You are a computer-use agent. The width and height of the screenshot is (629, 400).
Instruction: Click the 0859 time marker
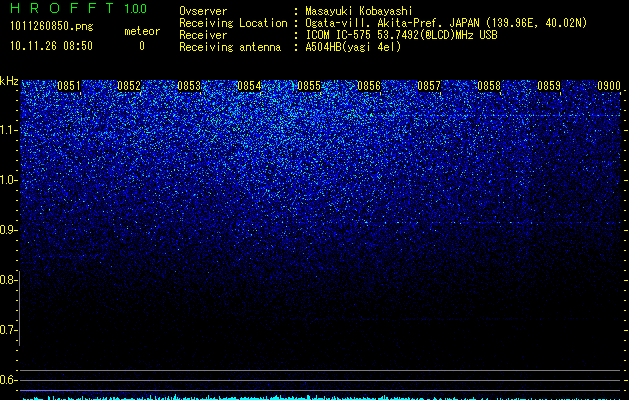[549, 86]
